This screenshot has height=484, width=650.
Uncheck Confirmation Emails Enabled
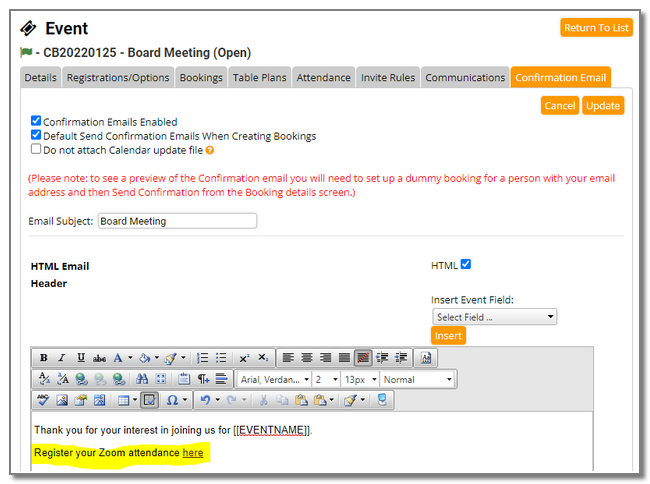[x=37, y=121]
